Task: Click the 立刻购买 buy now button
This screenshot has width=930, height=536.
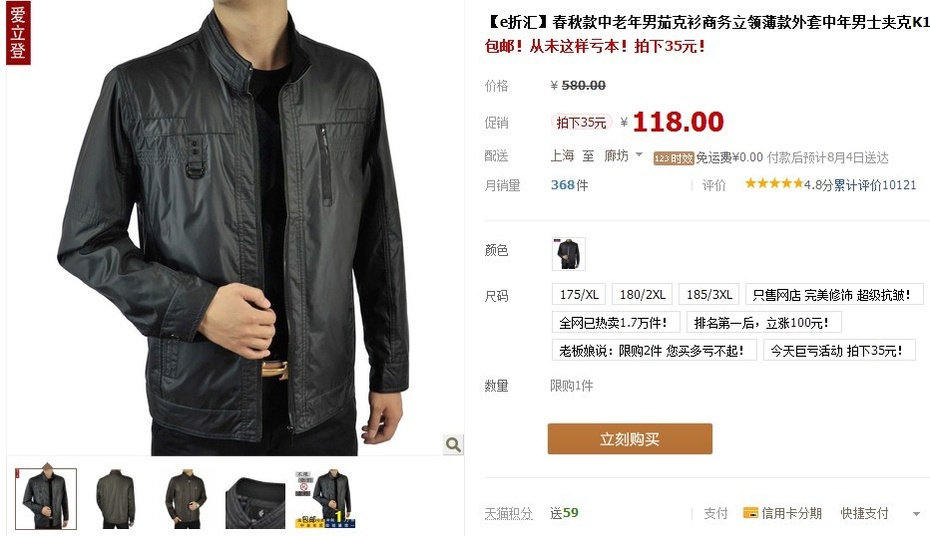Action: 630,439
